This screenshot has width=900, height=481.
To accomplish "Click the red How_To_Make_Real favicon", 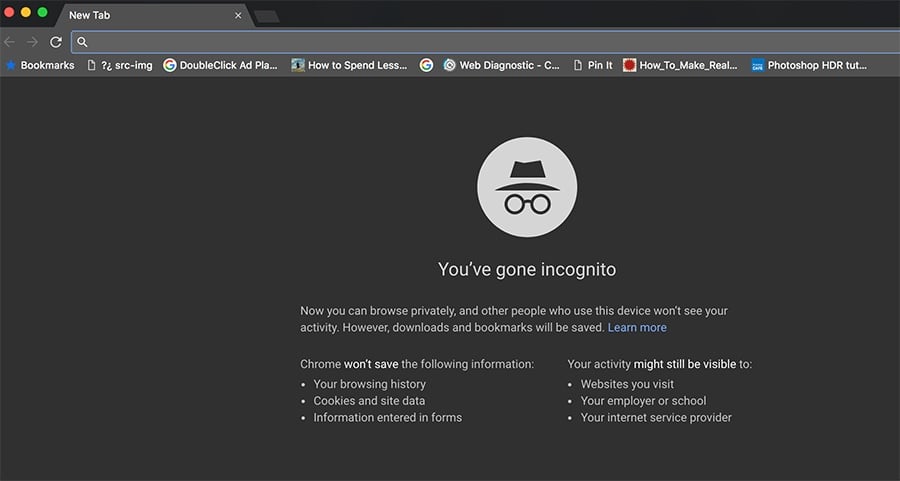I will pos(630,65).
